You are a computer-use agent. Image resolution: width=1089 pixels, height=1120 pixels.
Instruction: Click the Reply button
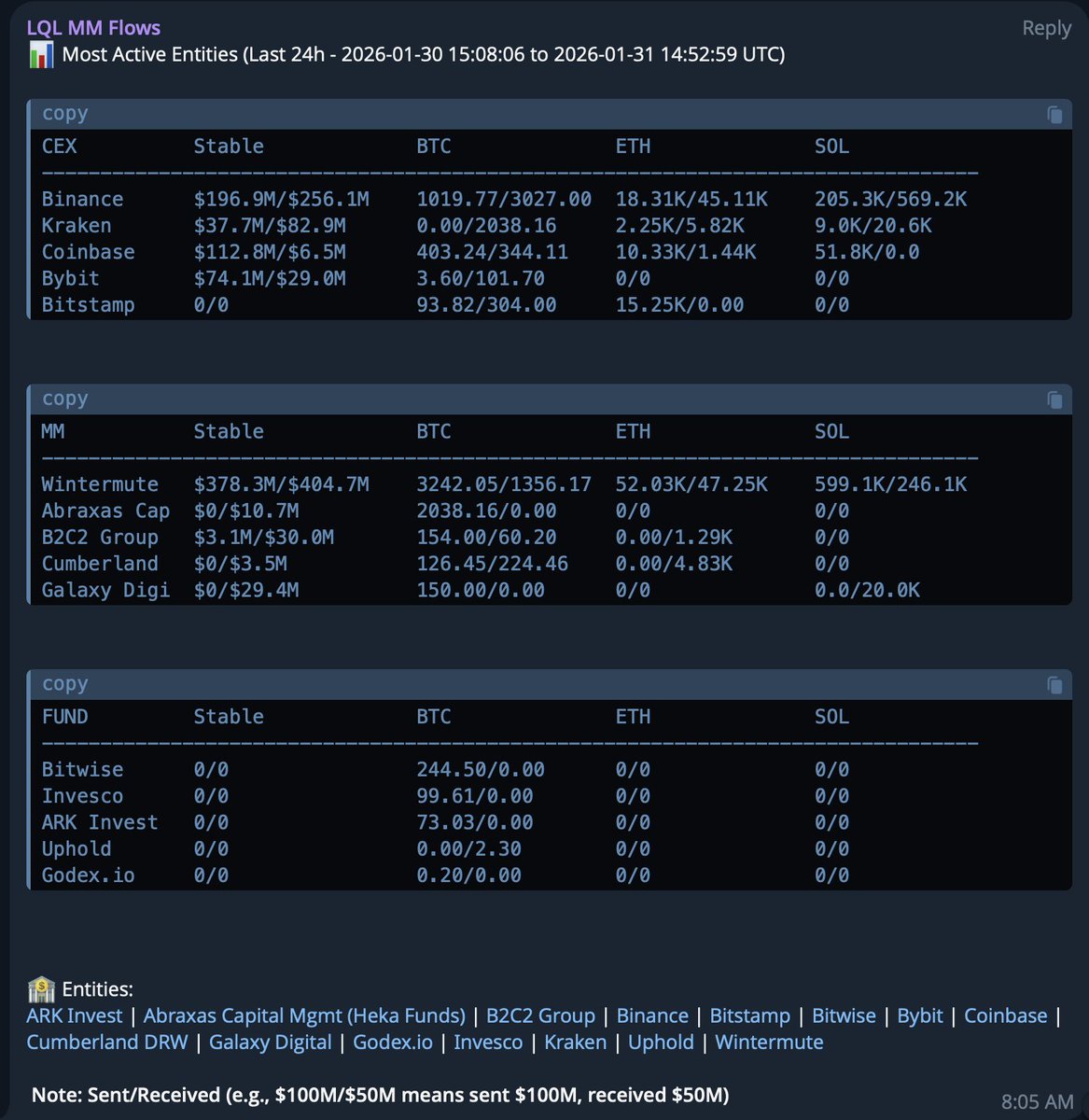point(1046,28)
